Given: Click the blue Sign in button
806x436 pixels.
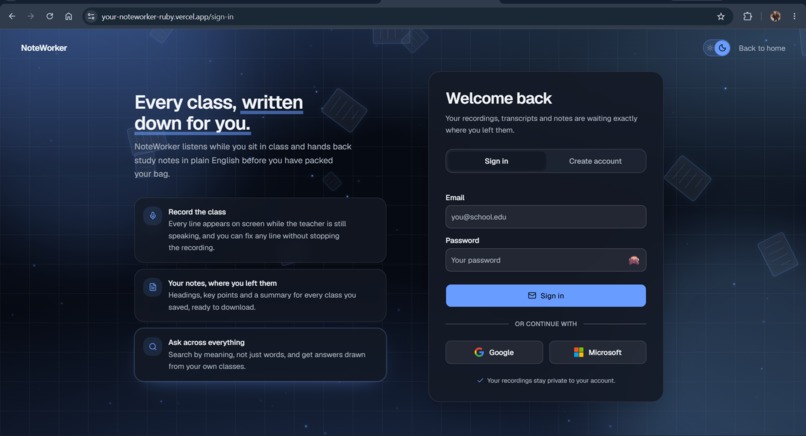Looking at the screenshot, I should pos(546,296).
